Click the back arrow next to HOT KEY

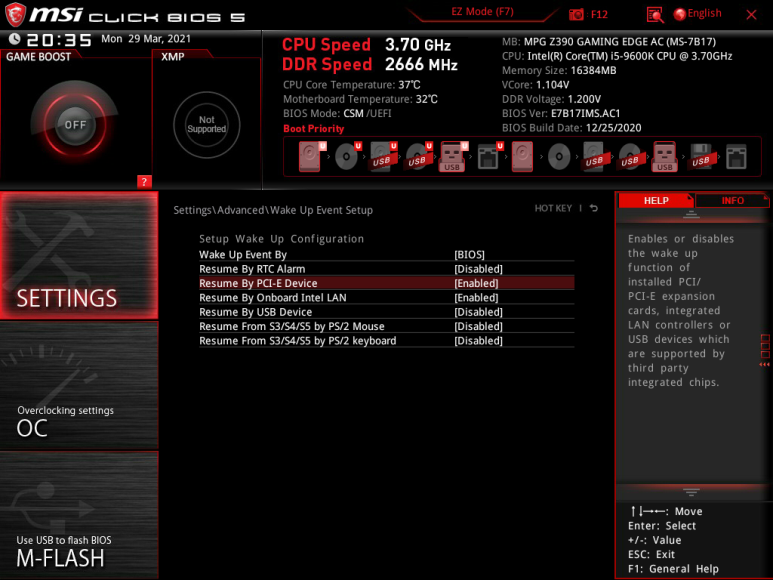[594, 208]
